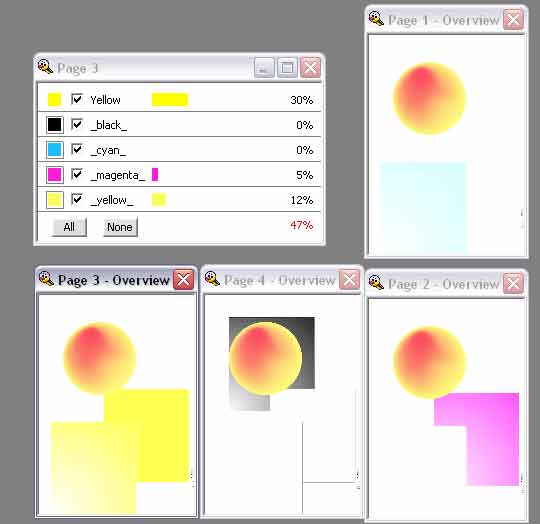
Task: Maximize the Page 3 separations window
Action: tap(287, 67)
